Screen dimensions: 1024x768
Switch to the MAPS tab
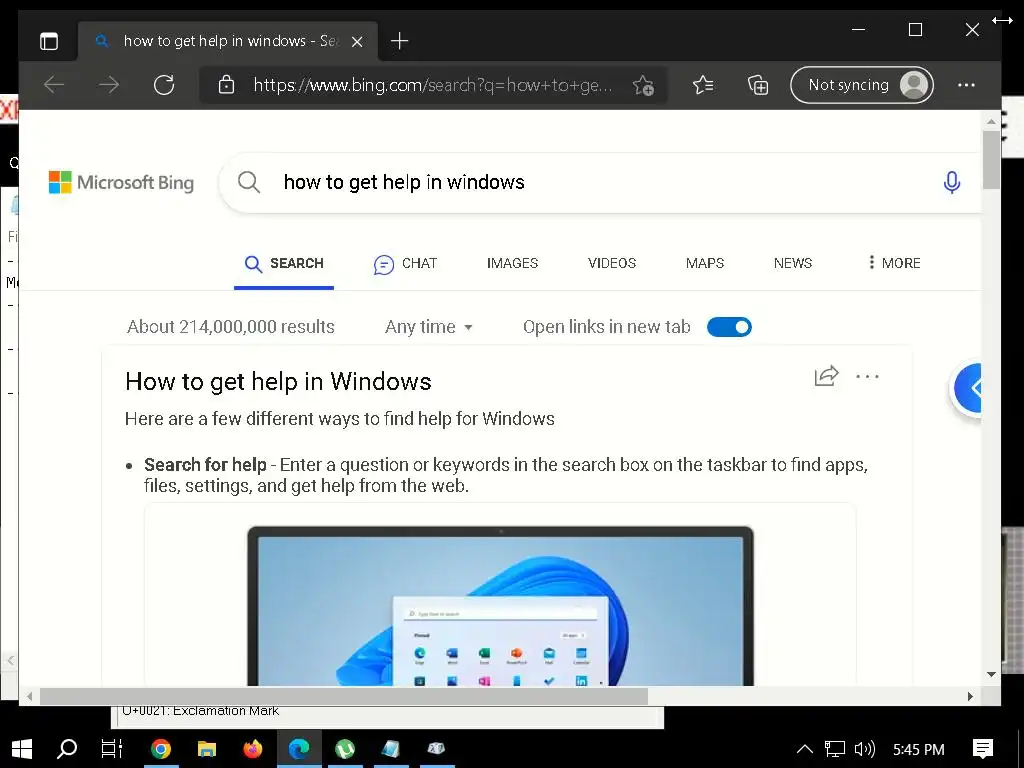point(705,263)
